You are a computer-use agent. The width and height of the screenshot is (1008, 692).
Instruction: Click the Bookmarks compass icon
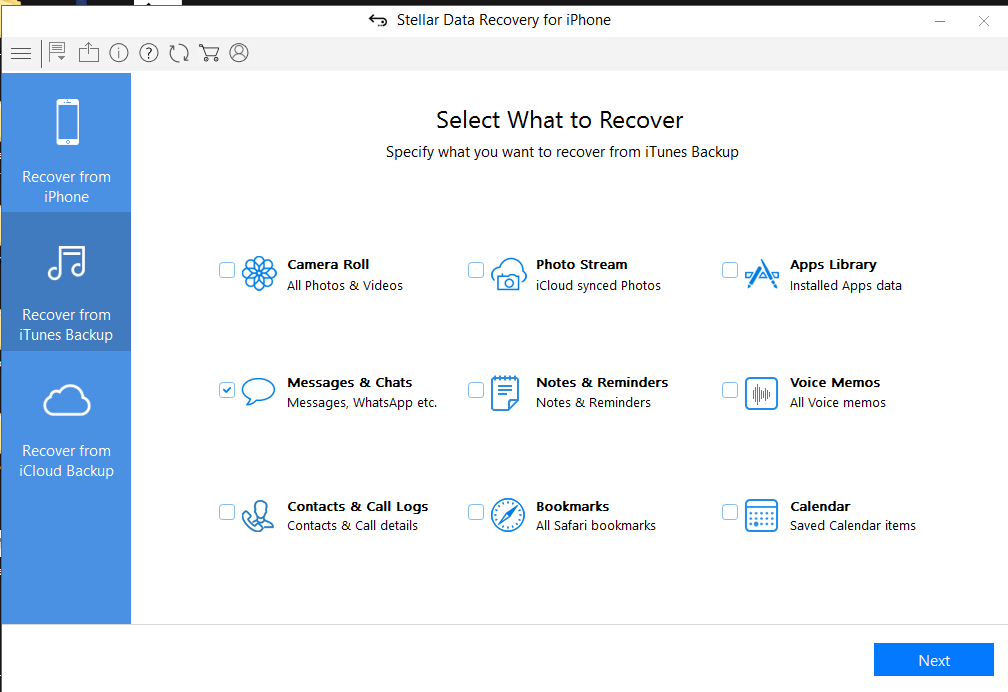click(508, 515)
